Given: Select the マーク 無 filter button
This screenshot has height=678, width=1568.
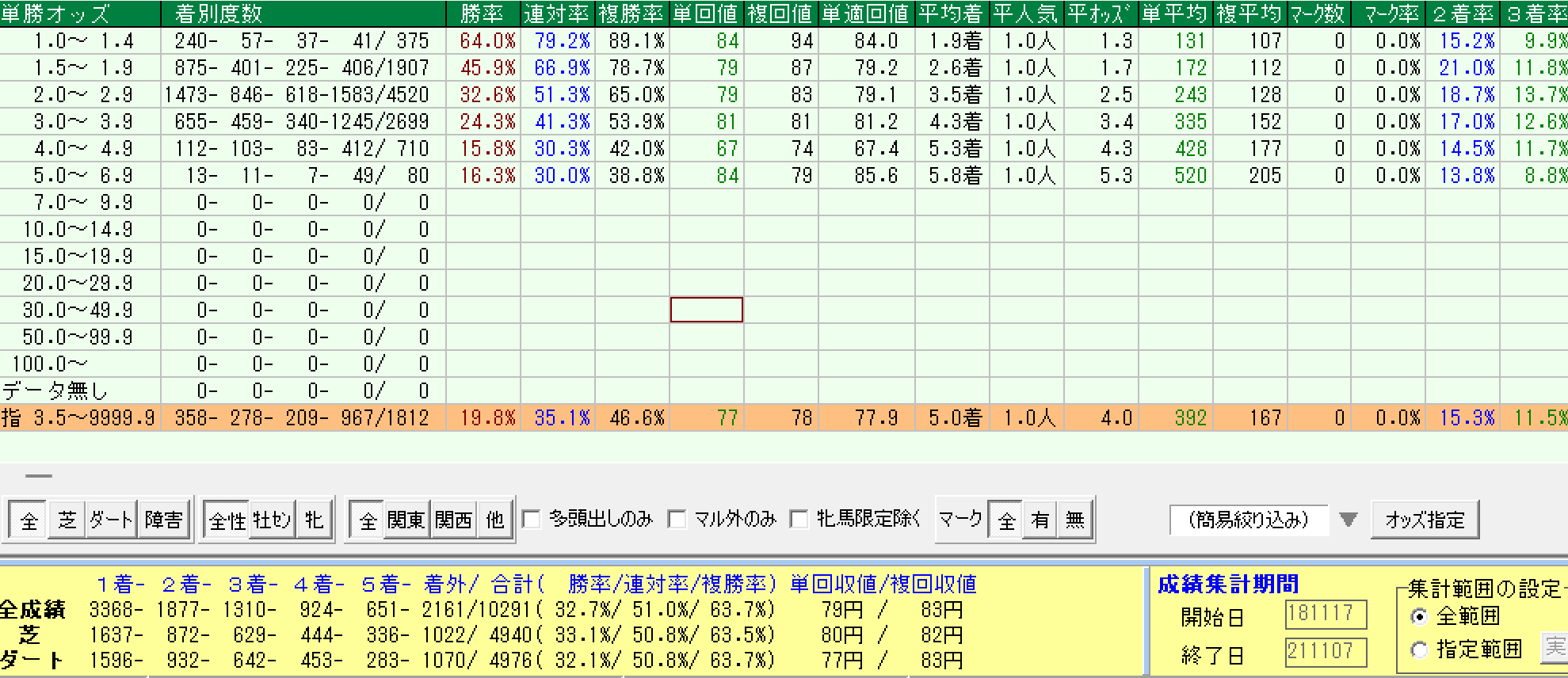Looking at the screenshot, I should click(1075, 520).
